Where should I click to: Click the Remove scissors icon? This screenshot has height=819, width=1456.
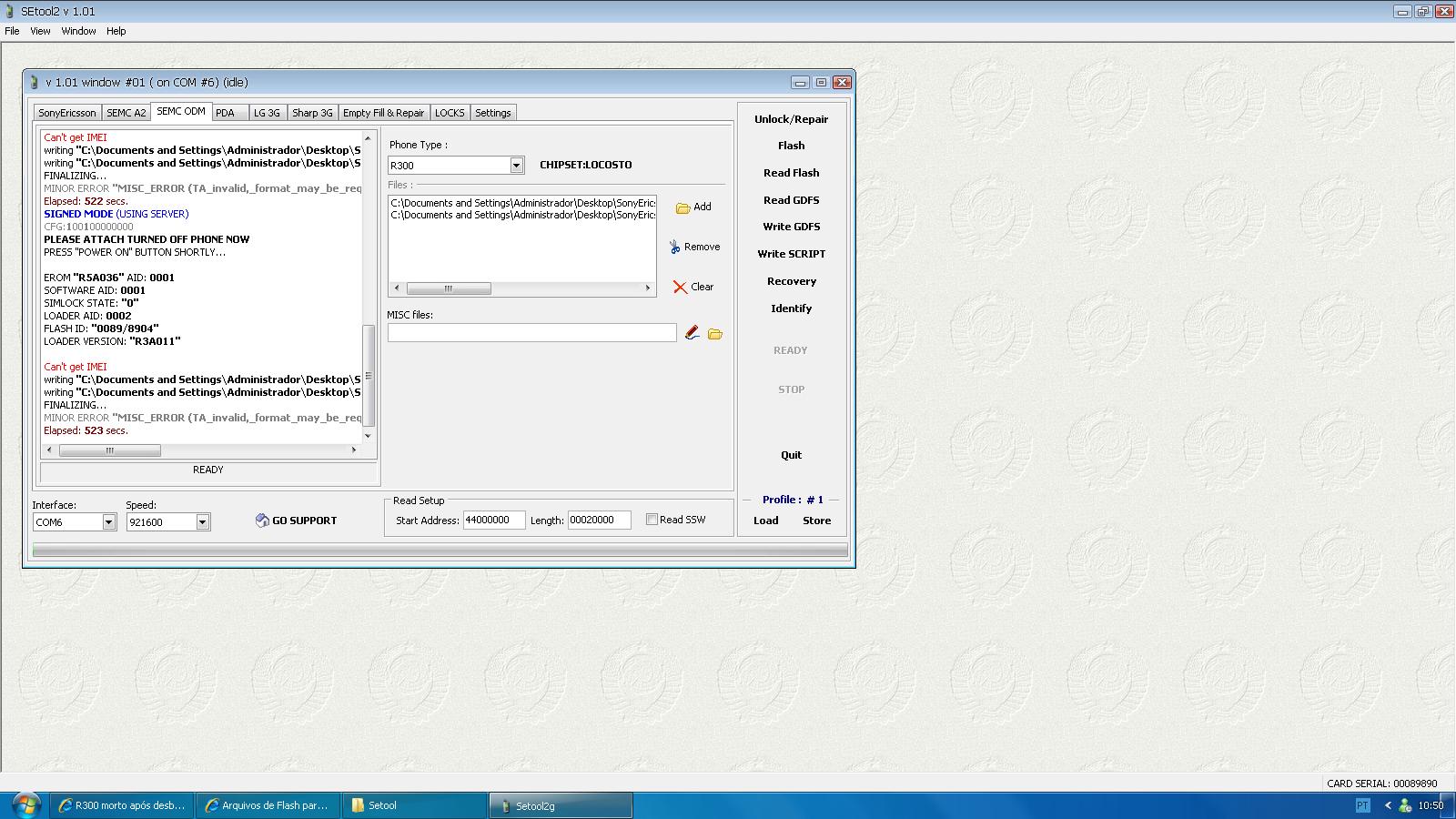coord(674,247)
